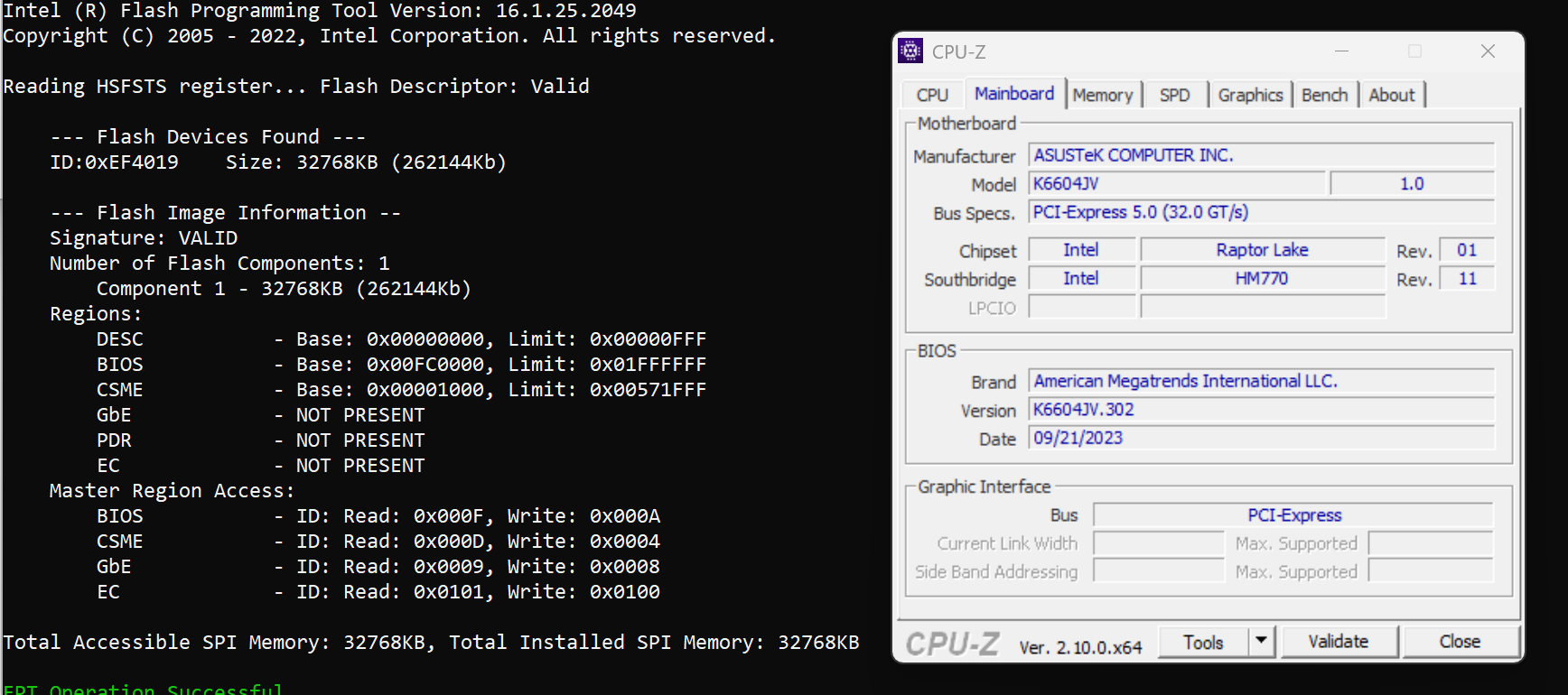Click the 'Flash Descriptor: Valid' text in terminal
1568x695 pixels.
454,87
